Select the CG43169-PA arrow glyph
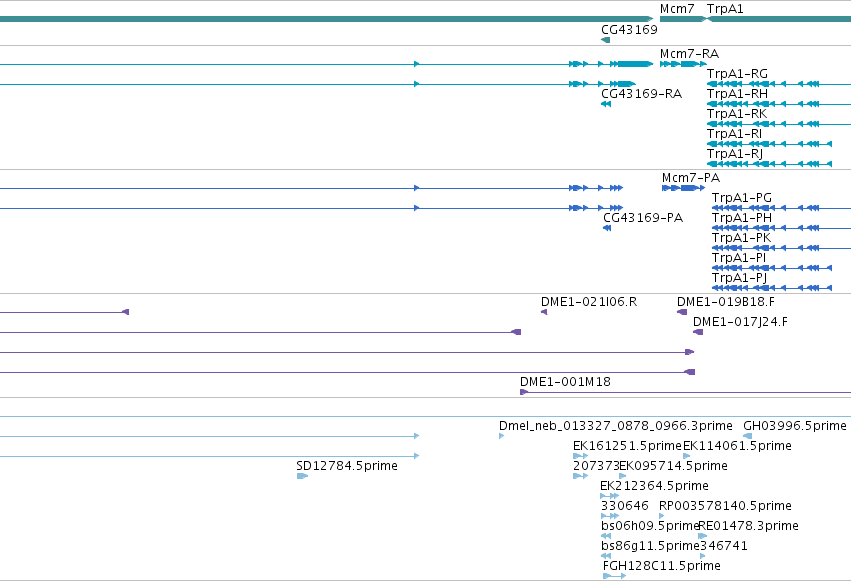This screenshot has width=851, height=581. pyautogui.click(x=607, y=228)
